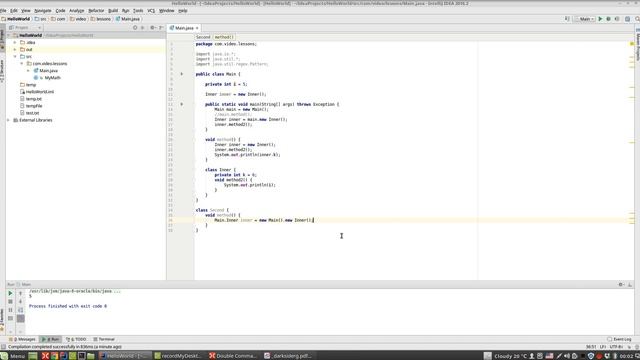This screenshot has height=360, width=640.
Task: Click the video breadcrumb in navigation bar
Action: 78,19
